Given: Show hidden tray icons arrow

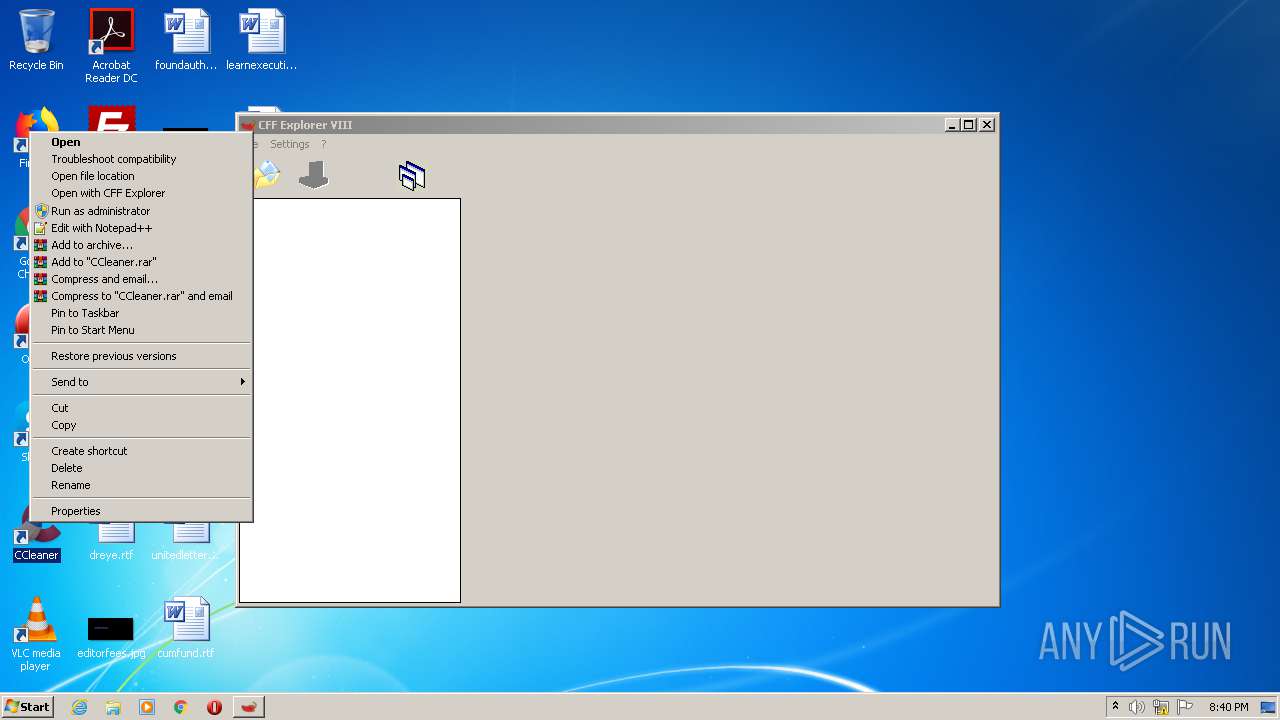Looking at the screenshot, I should click(x=1115, y=706).
